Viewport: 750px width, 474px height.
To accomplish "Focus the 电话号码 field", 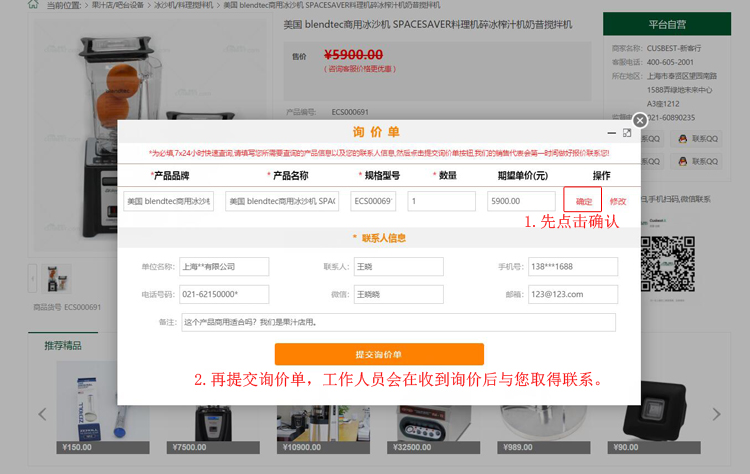I will pos(224,294).
